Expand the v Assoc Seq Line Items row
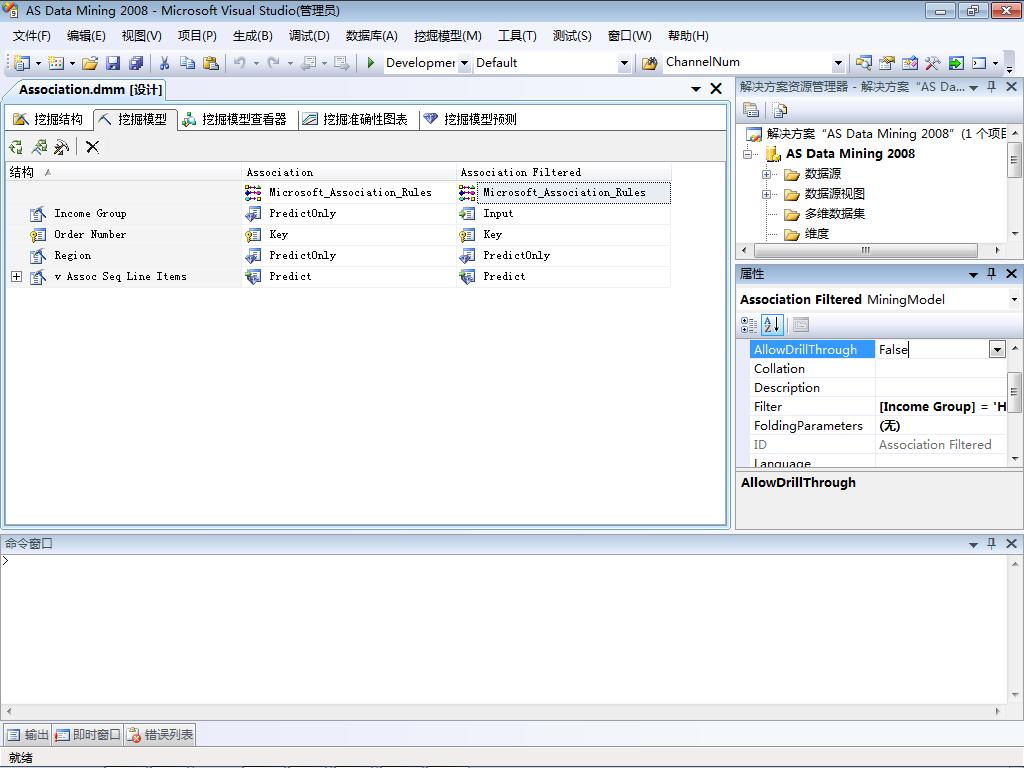The height and width of the screenshot is (768, 1024). click(x=17, y=276)
